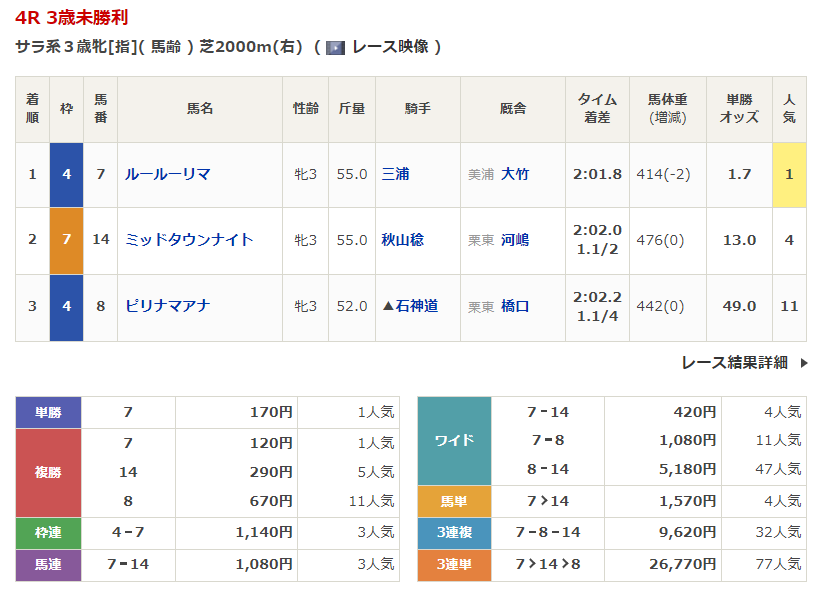Select jockey 秋山稔 link
Viewport: 823px width, 590px height.
(x=402, y=240)
